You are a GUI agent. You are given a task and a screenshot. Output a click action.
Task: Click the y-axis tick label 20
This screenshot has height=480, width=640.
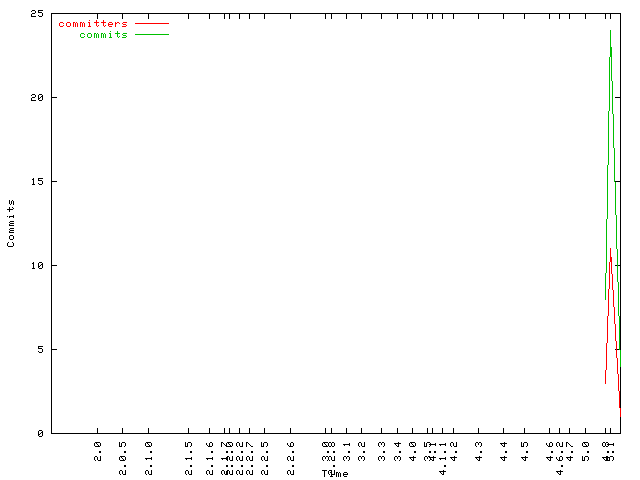point(36,98)
